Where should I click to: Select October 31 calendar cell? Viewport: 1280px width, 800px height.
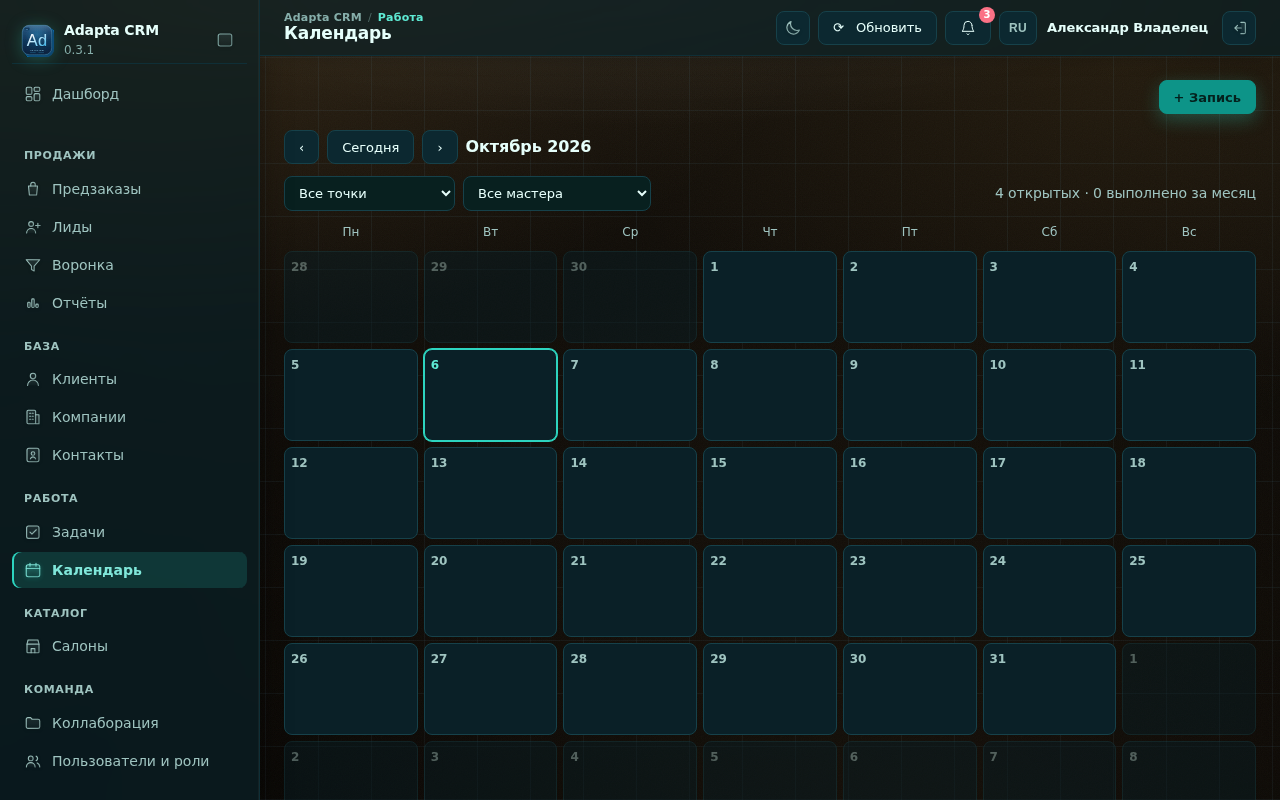1049,689
